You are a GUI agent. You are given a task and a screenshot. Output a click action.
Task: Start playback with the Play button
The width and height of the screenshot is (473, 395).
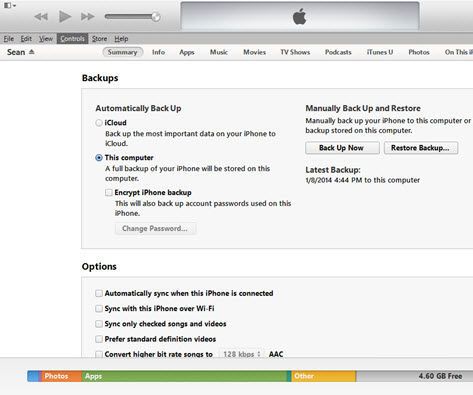coord(65,16)
